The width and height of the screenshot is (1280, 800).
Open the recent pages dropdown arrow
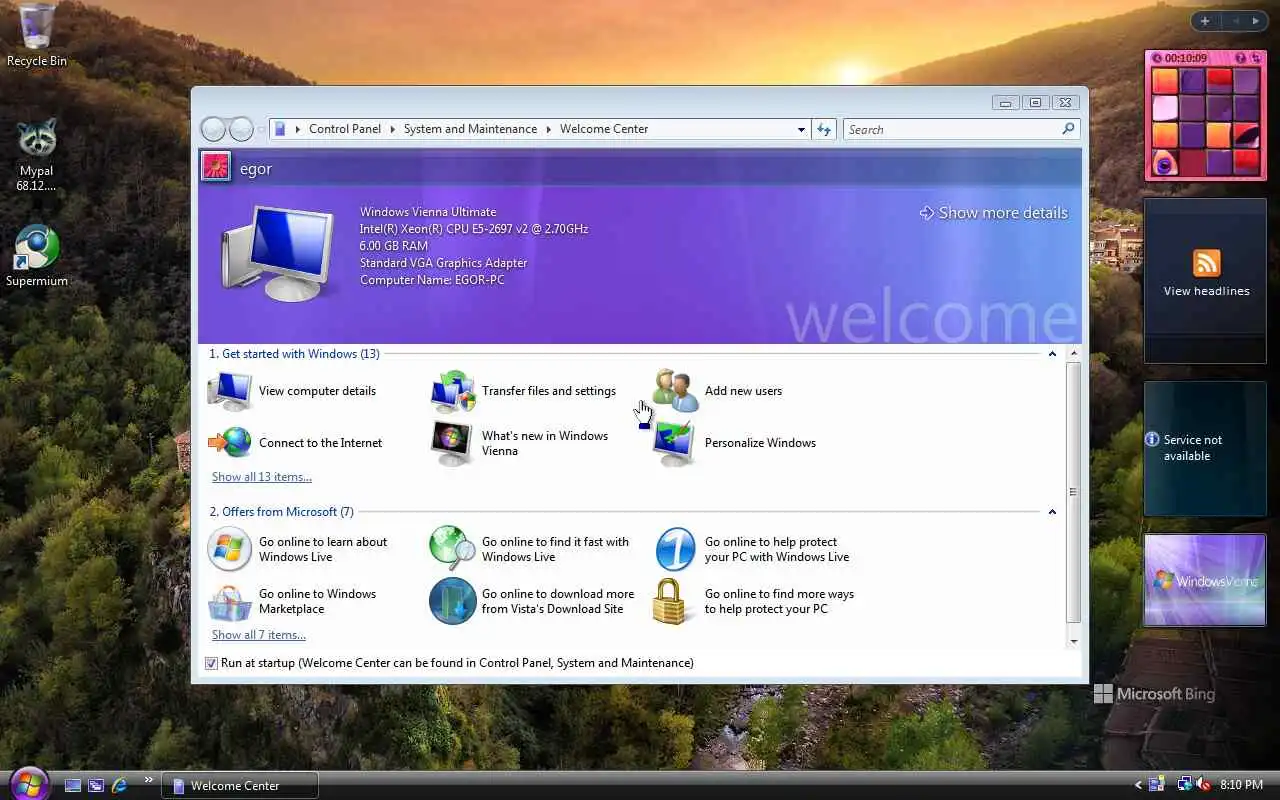[262, 129]
